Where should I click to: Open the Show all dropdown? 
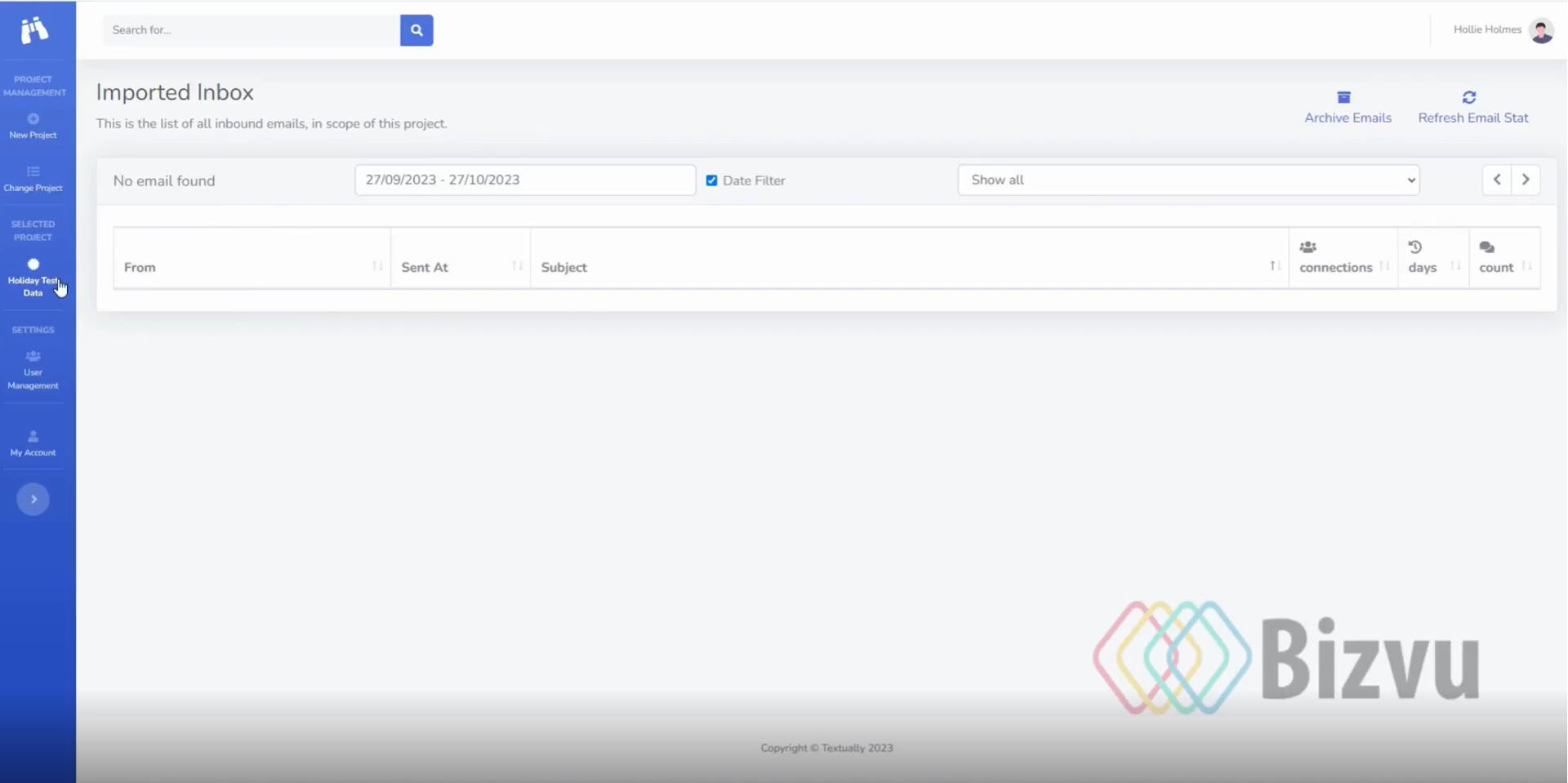coord(1187,180)
